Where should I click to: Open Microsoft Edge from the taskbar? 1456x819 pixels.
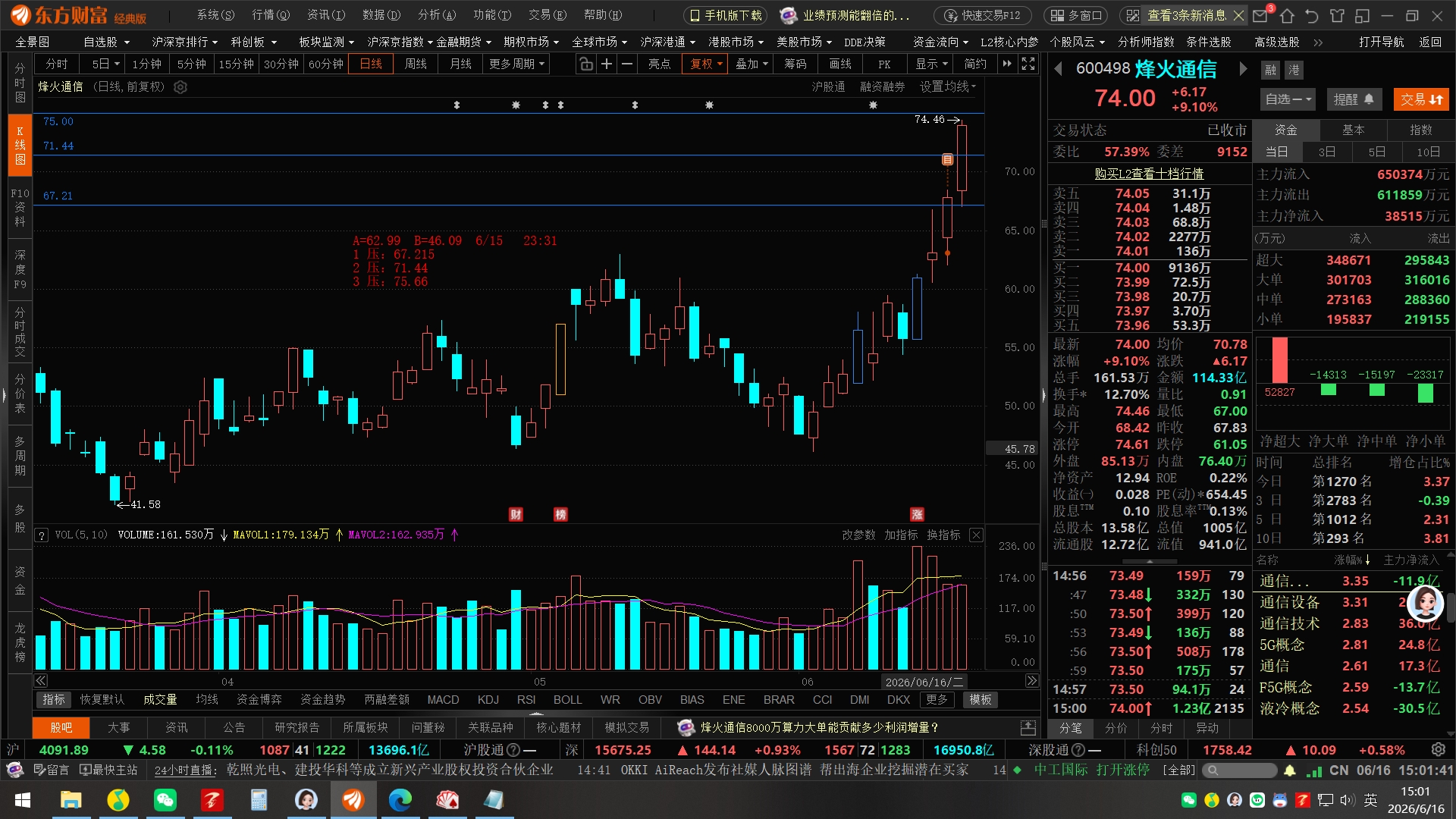[400, 800]
